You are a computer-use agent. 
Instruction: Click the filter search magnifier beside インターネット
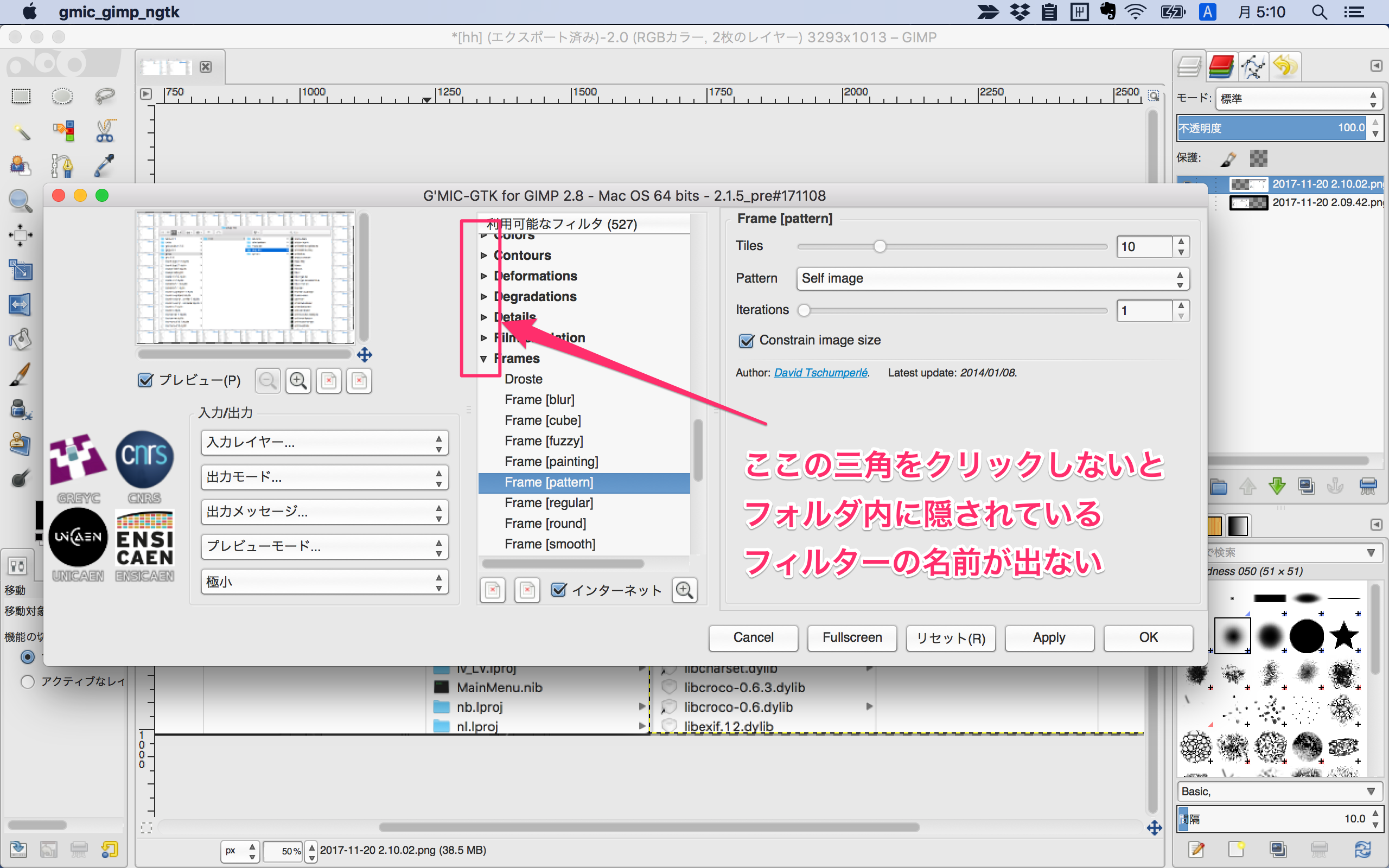pyautogui.click(x=684, y=590)
